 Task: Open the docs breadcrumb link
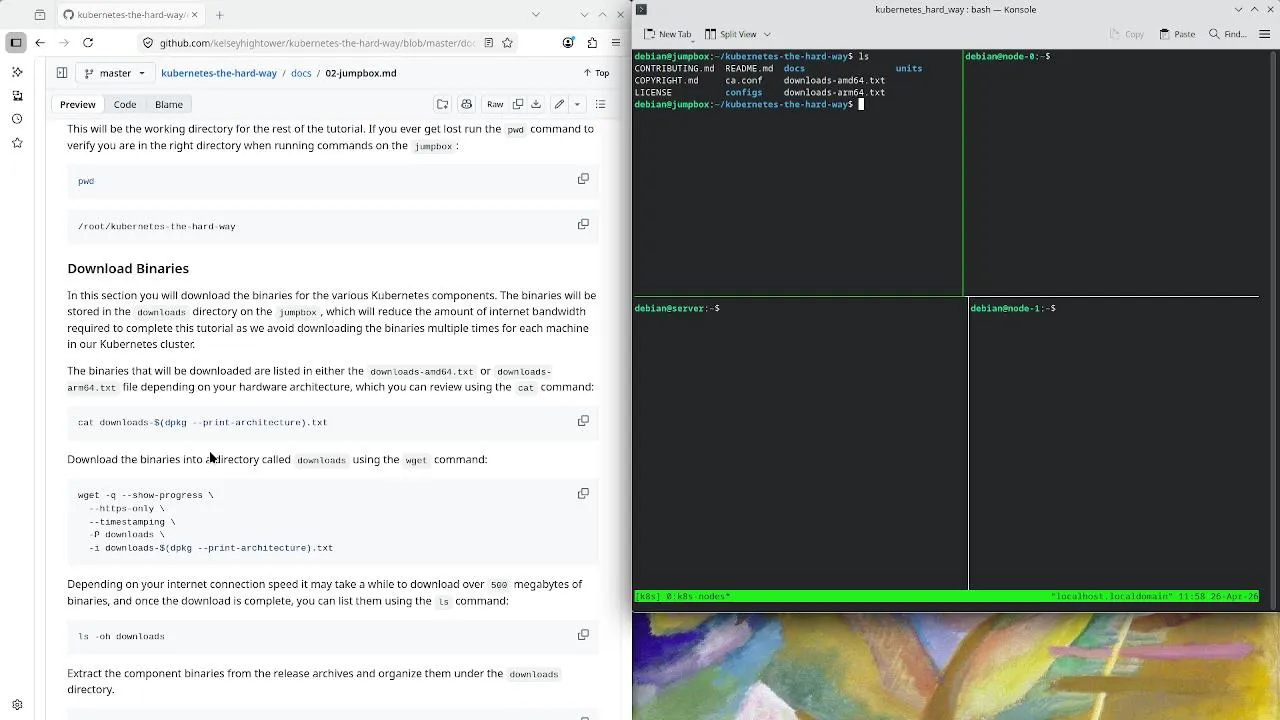tap(301, 73)
